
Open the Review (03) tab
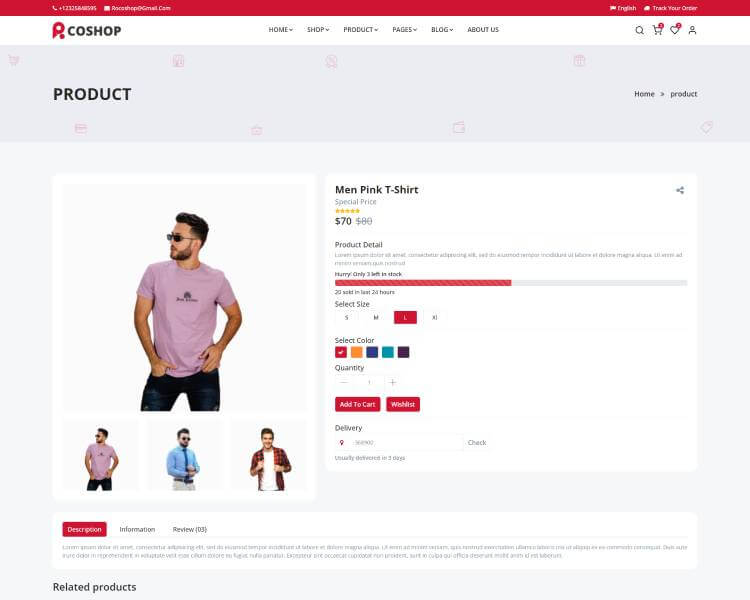pos(190,529)
